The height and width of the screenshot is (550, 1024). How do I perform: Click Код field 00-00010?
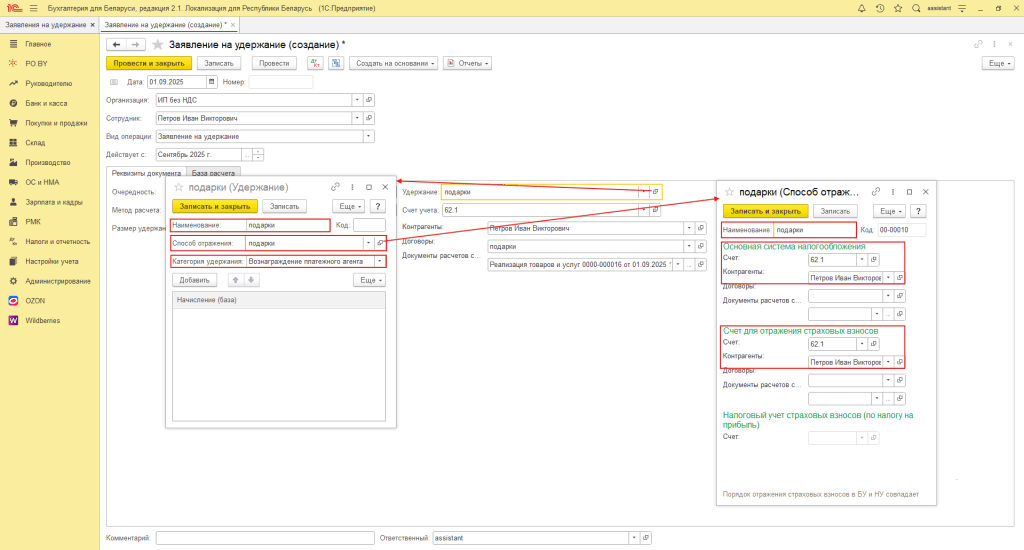(902, 229)
